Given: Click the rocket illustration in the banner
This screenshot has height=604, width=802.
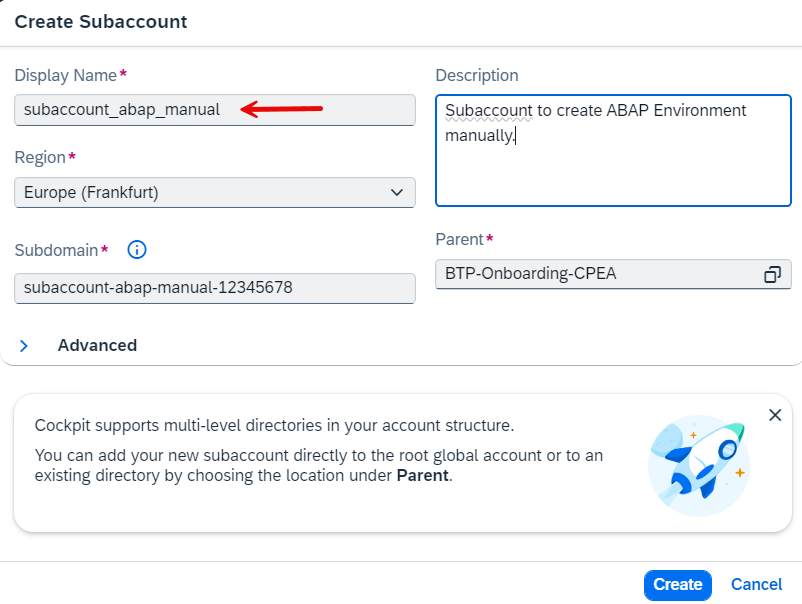Looking at the screenshot, I should tap(699, 465).
